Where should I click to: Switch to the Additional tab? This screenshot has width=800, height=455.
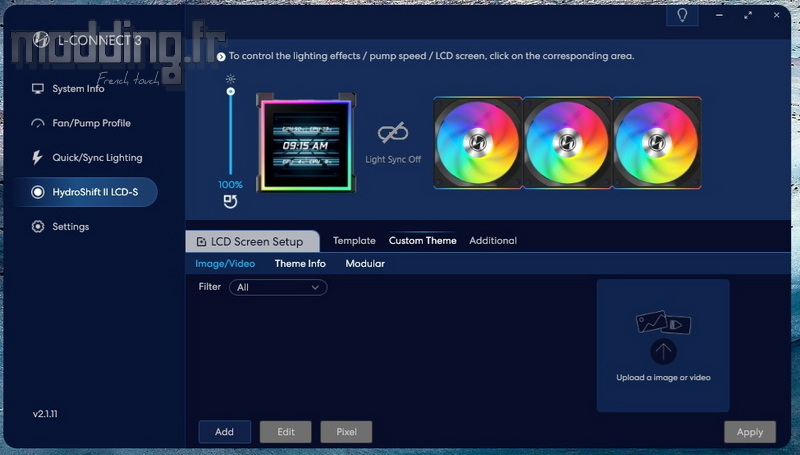[493, 241]
